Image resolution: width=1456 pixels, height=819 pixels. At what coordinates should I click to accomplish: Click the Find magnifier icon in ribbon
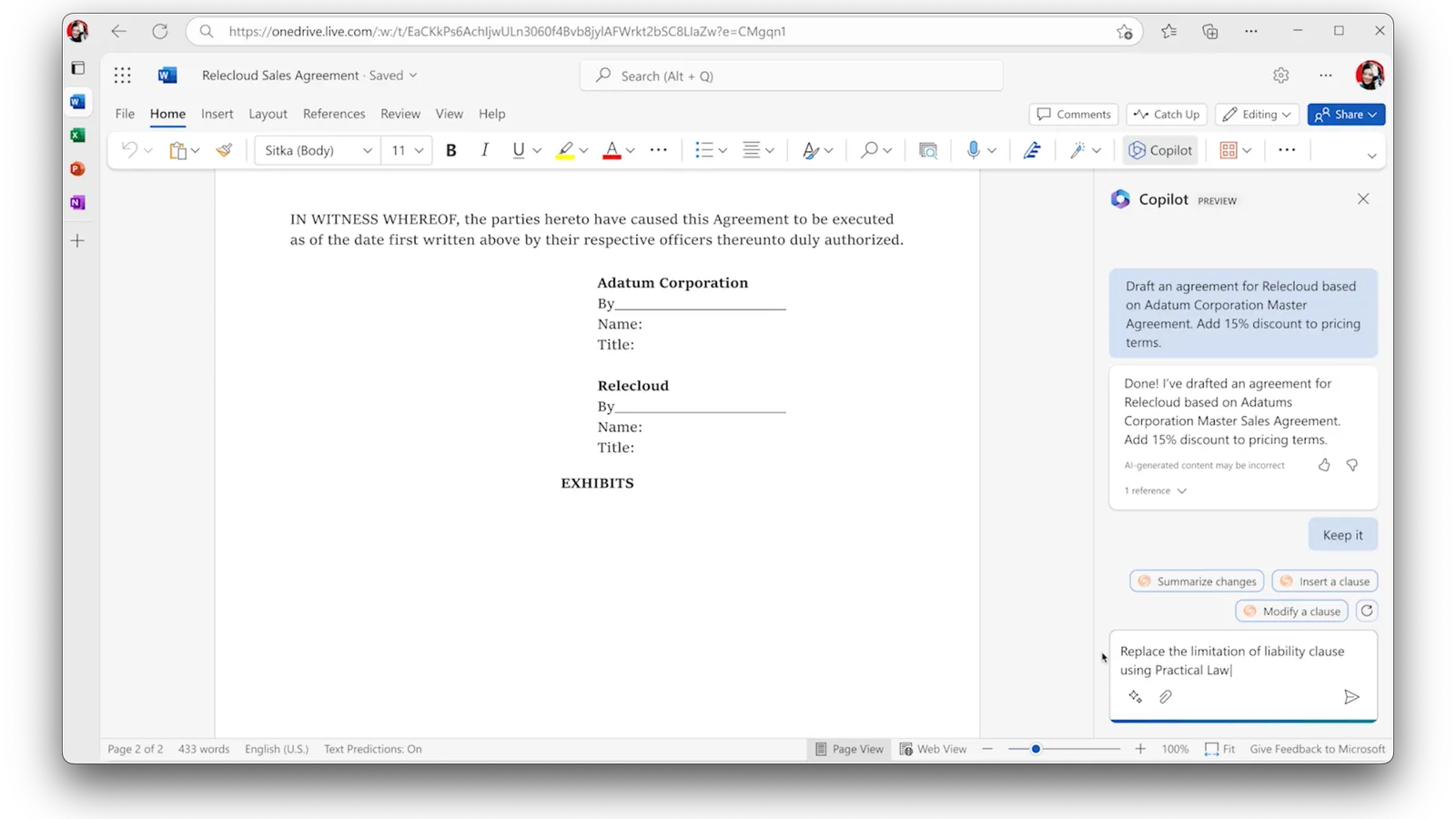point(869,150)
